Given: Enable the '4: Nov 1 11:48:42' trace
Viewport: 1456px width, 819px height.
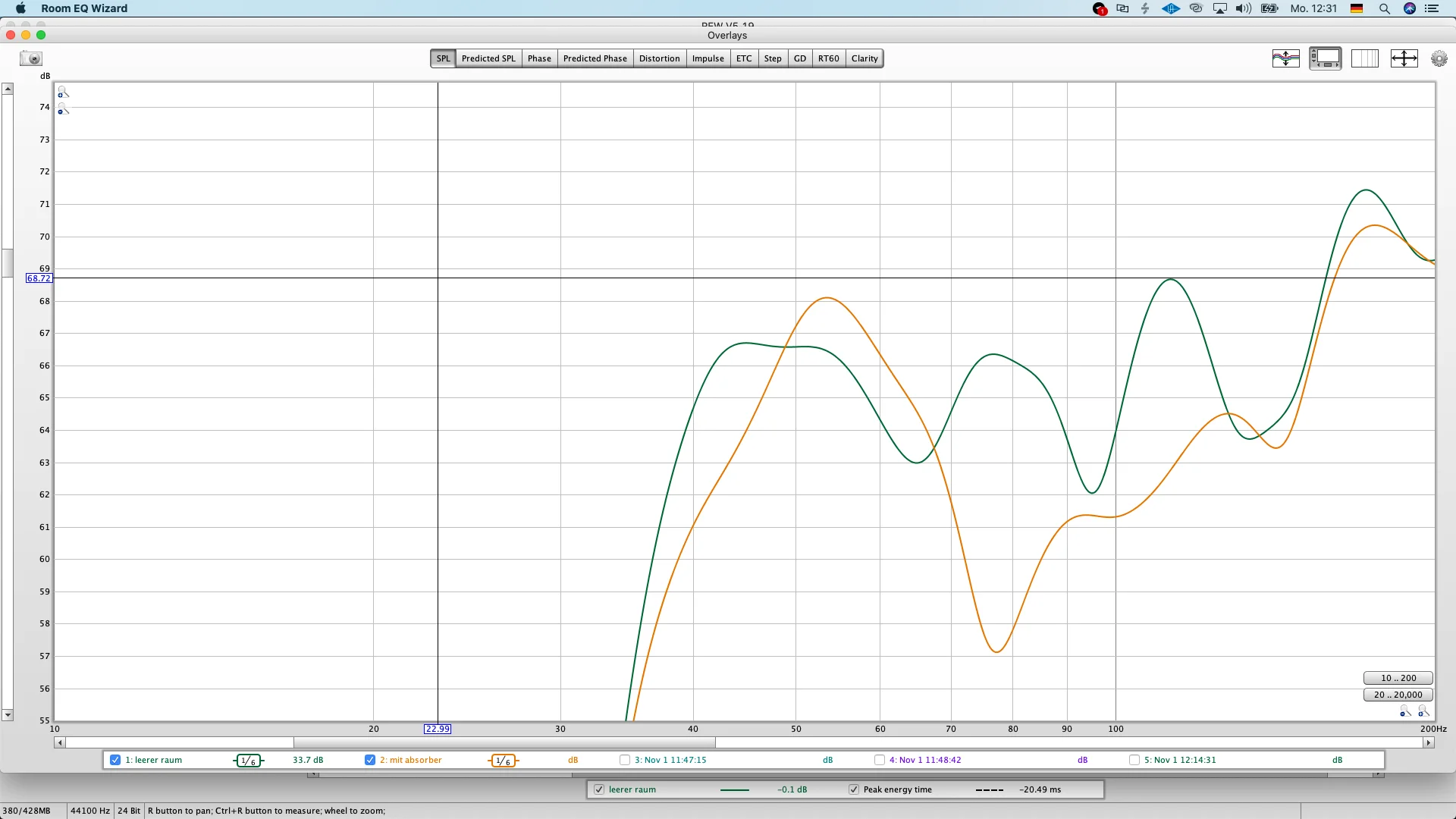Looking at the screenshot, I should tap(880, 760).
